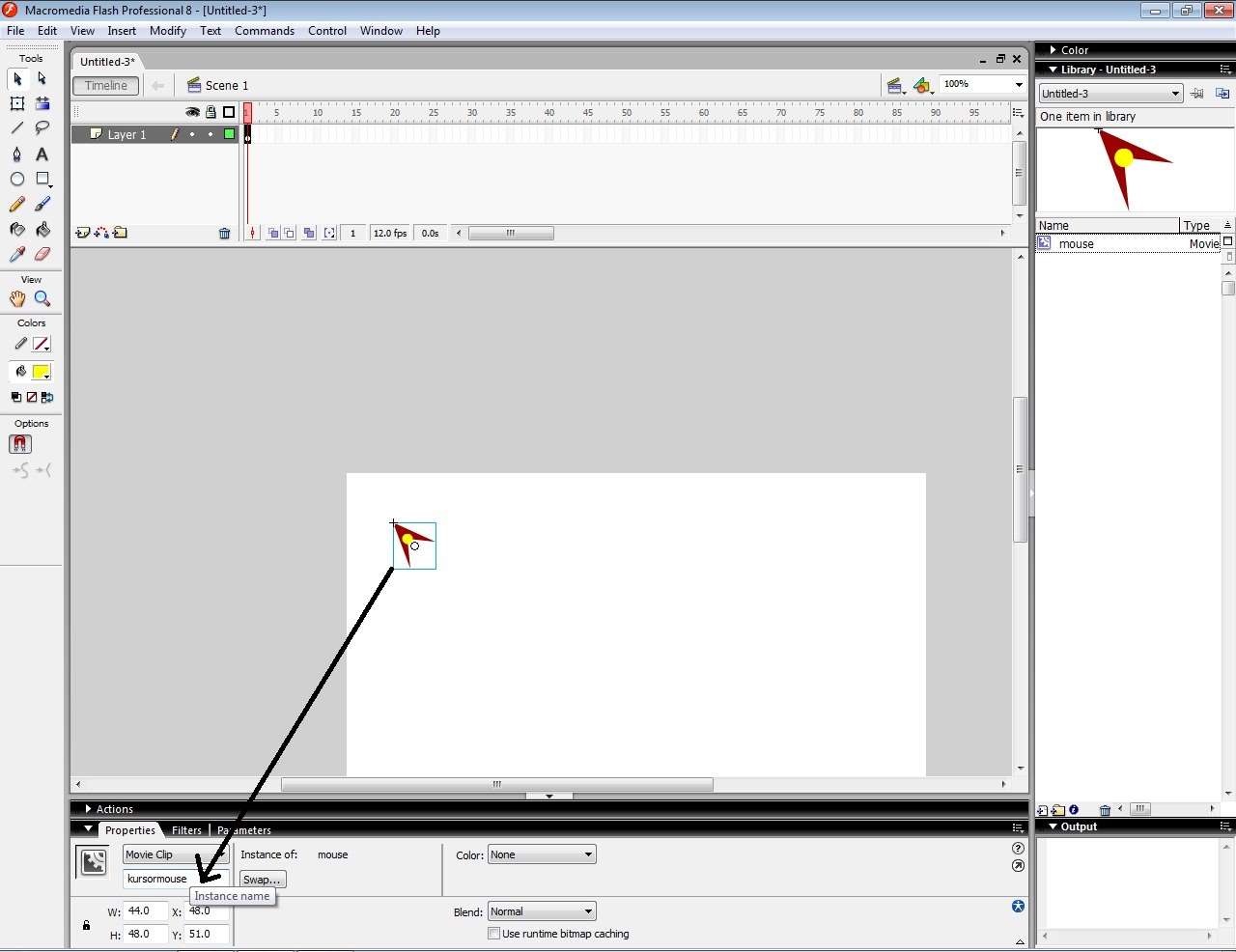
Task: Select the Ink Bottle tool
Action: coord(17,230)
